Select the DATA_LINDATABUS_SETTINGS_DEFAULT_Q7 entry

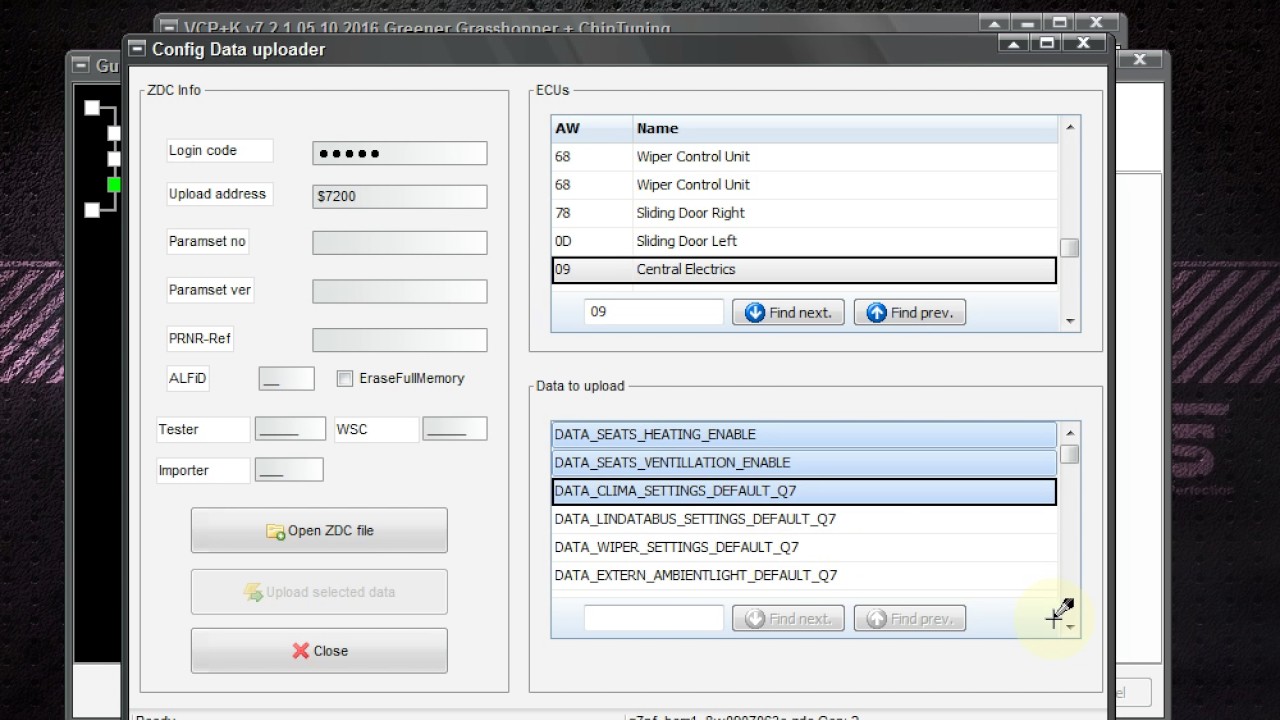pos(804,519)
